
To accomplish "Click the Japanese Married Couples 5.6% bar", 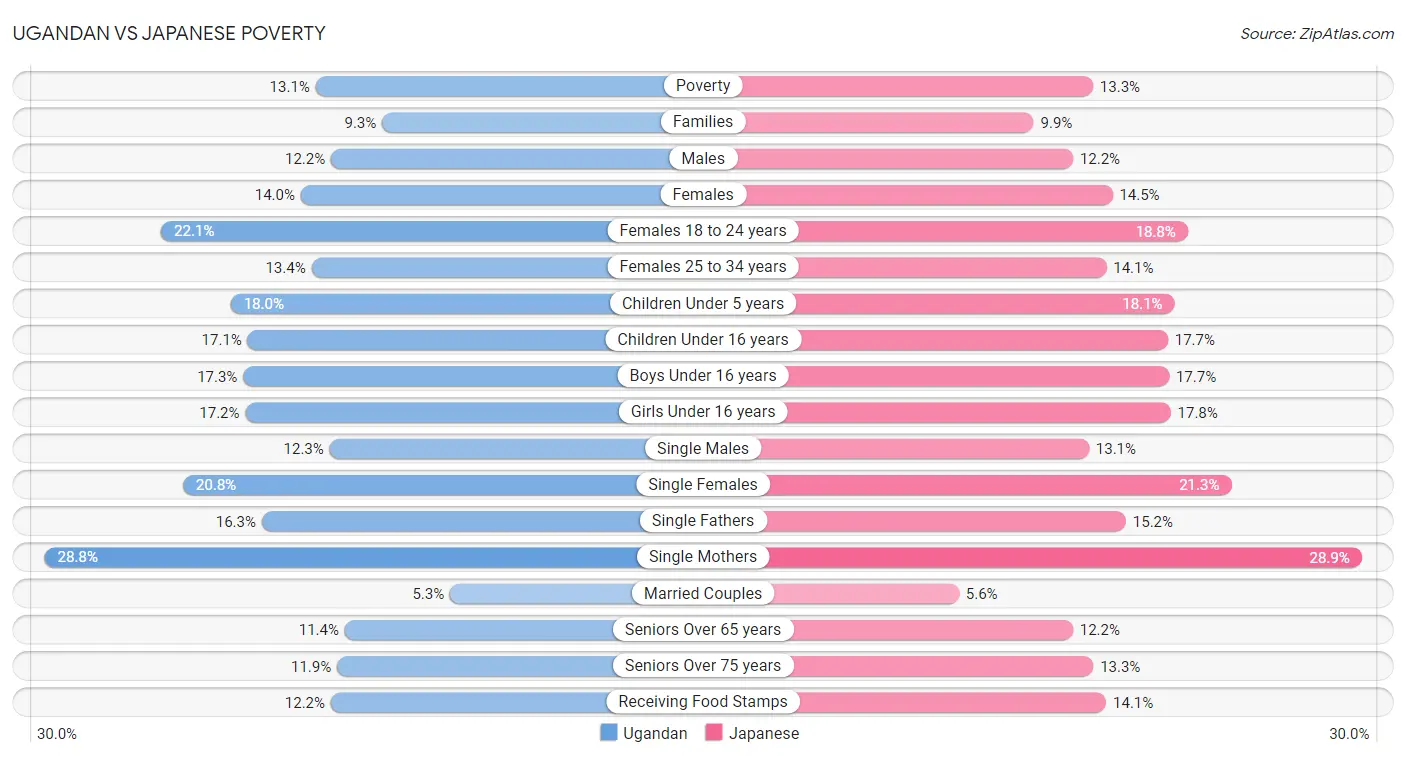I will coord(831,594).
